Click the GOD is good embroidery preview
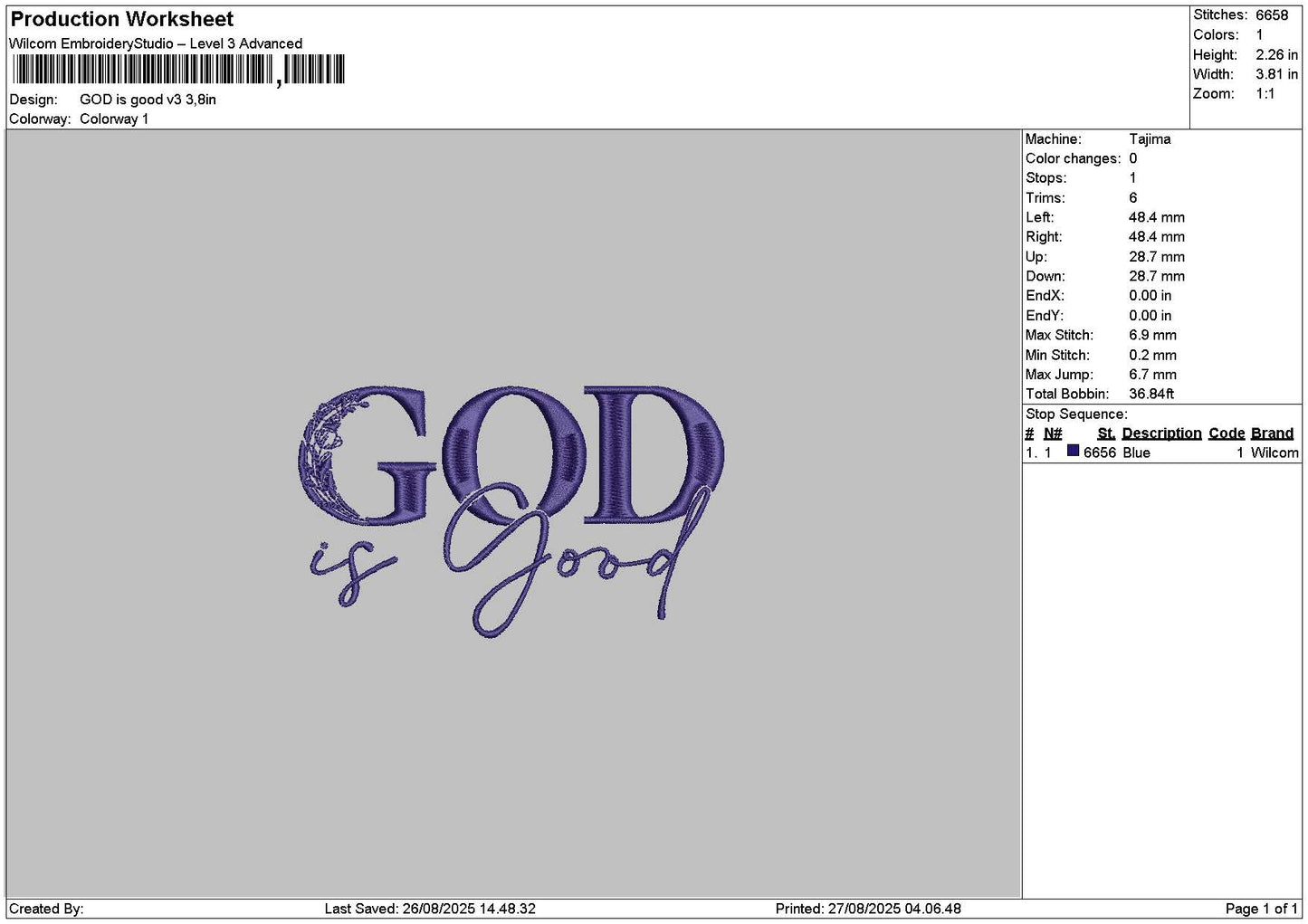The image size is (1308, 924). coord(511,511)
